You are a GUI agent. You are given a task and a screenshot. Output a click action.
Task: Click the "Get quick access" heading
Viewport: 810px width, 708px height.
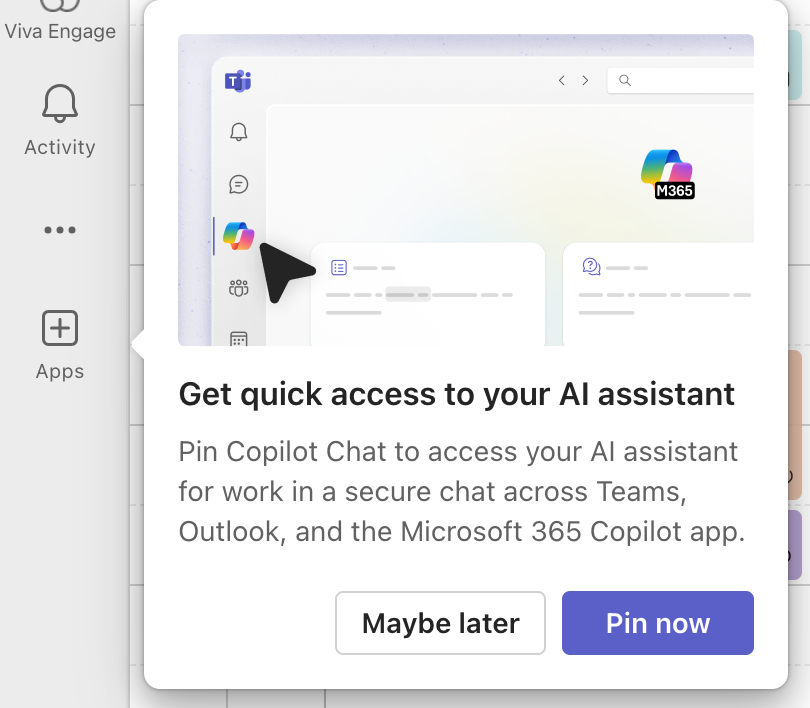pos(456,394)
